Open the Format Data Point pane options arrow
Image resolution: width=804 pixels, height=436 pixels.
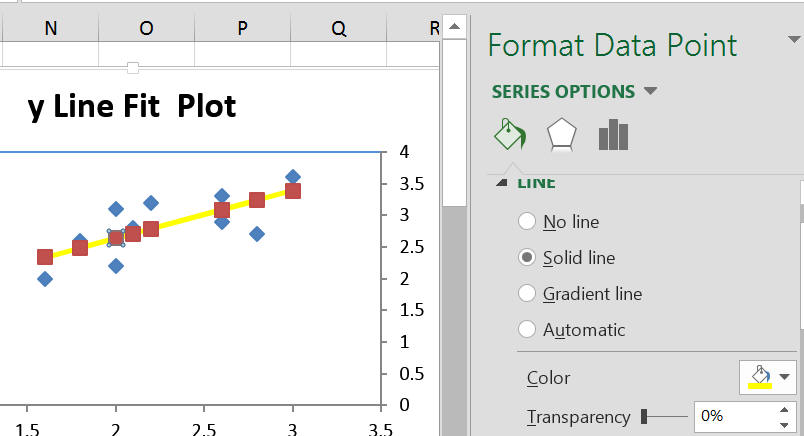click(794, 39)
